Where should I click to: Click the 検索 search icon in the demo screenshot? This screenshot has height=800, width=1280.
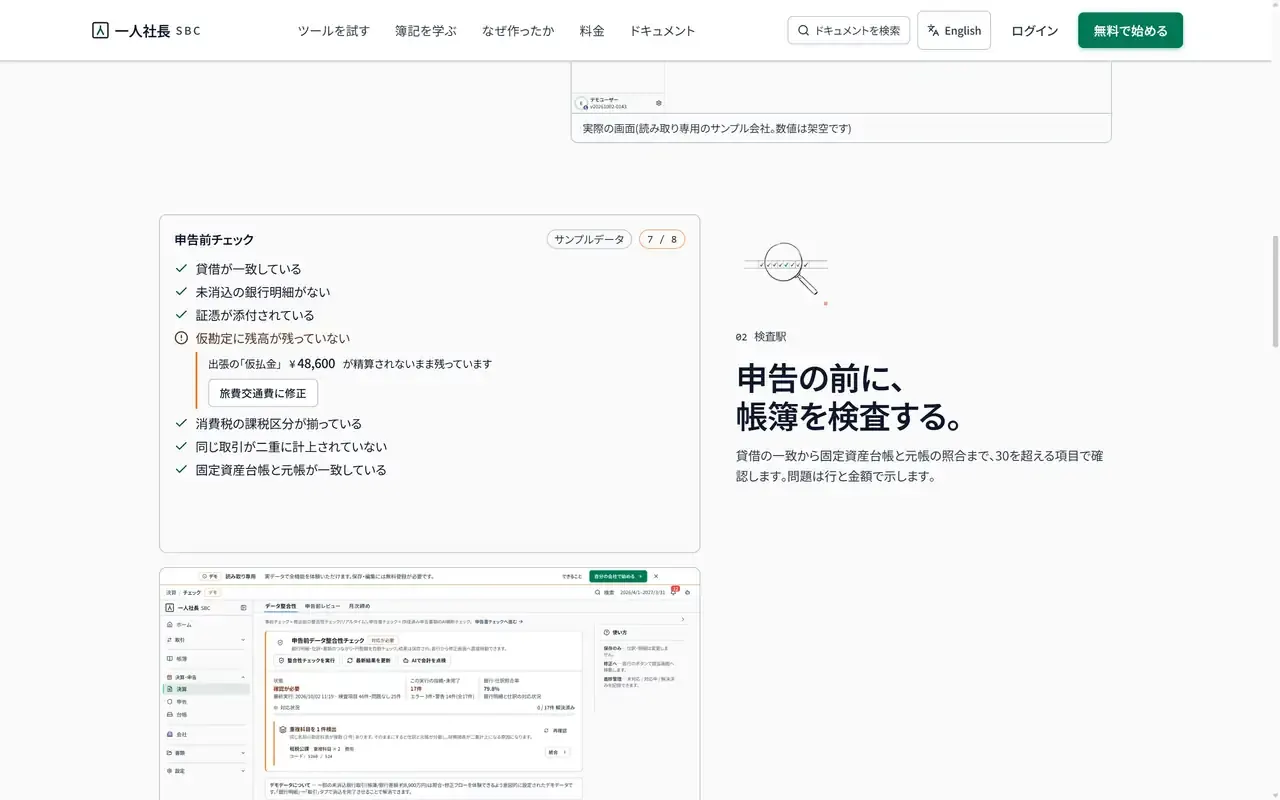point(598,592)
